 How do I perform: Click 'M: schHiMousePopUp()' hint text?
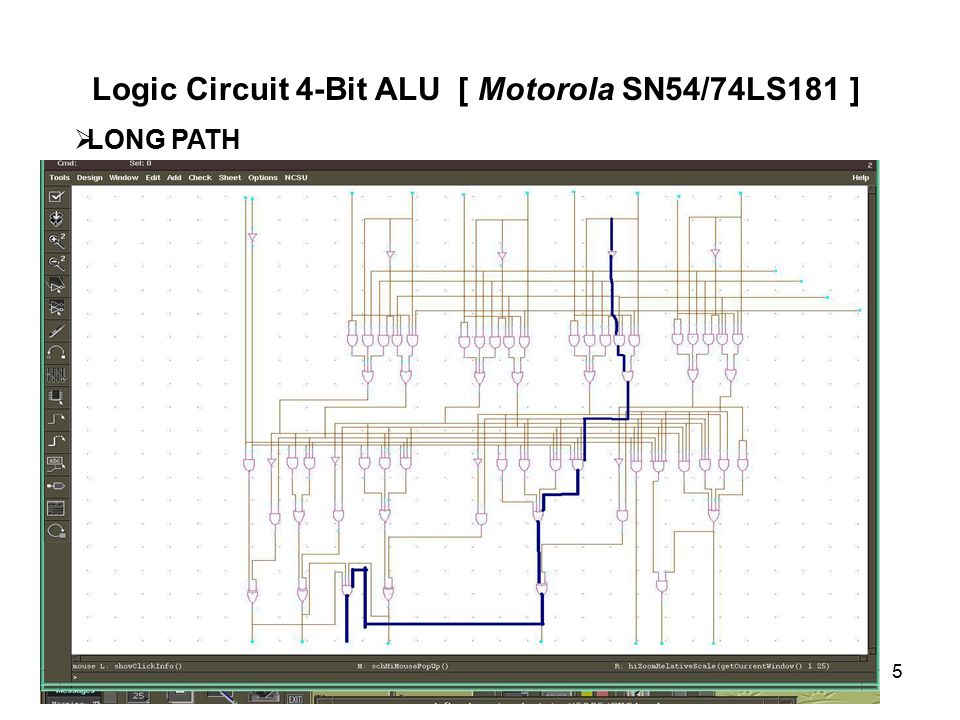pos(403,666)
